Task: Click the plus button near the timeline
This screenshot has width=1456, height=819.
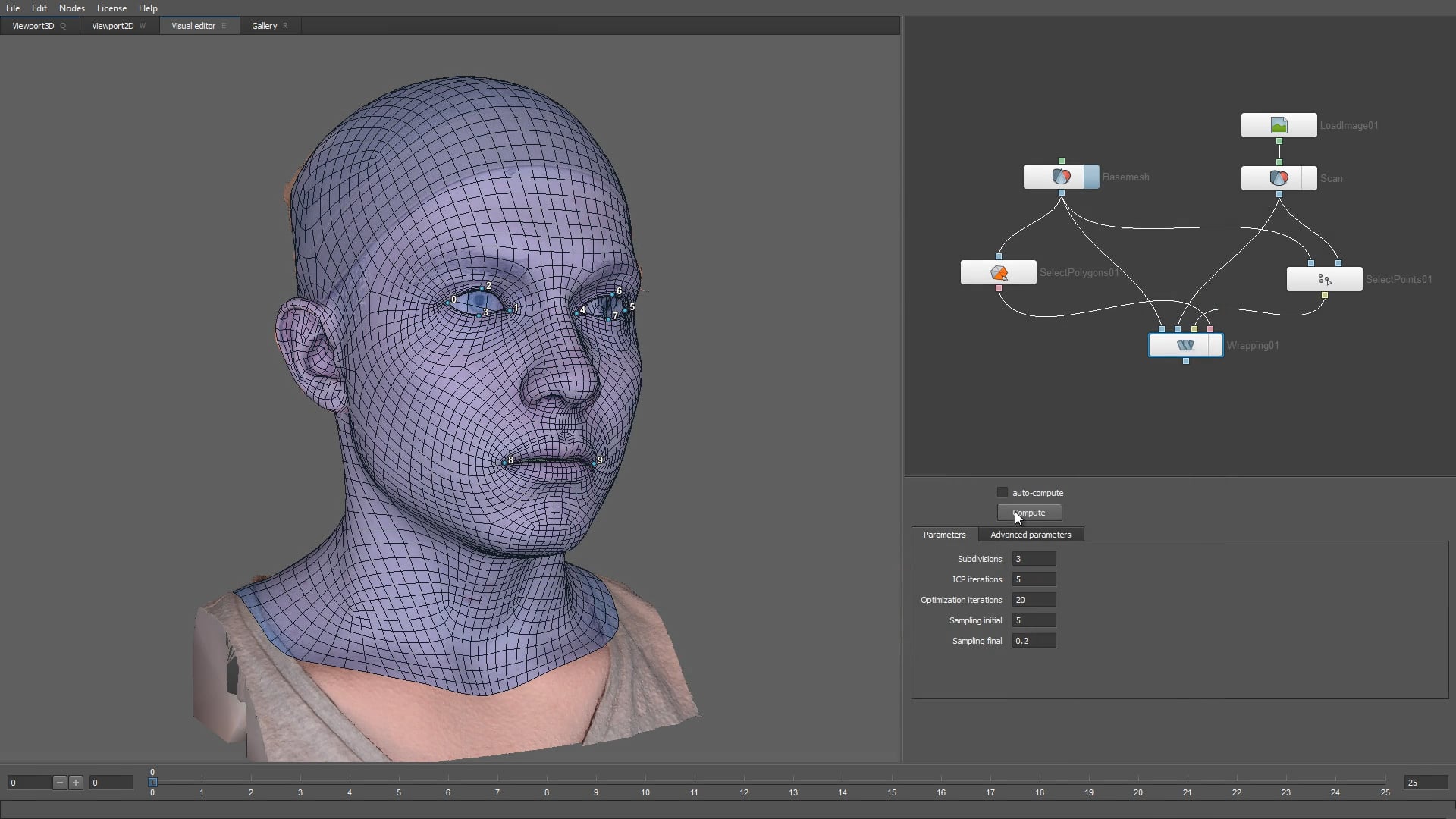Action: click(76, 783)
